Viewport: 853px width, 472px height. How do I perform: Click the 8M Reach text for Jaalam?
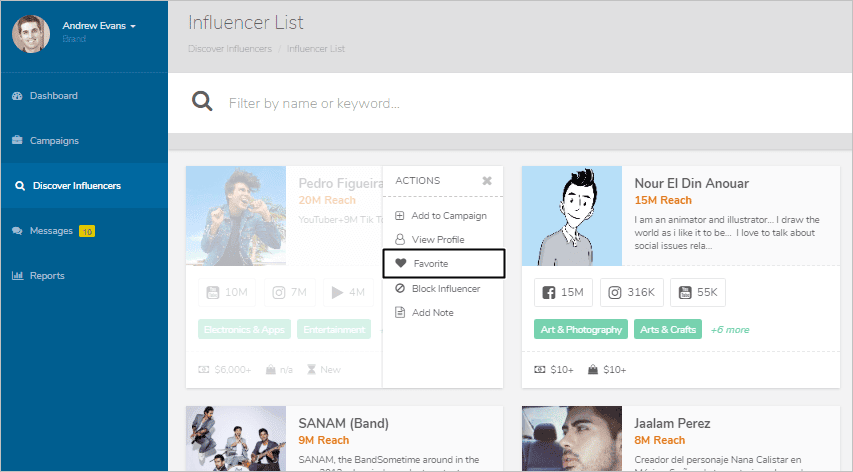[659, 440]
